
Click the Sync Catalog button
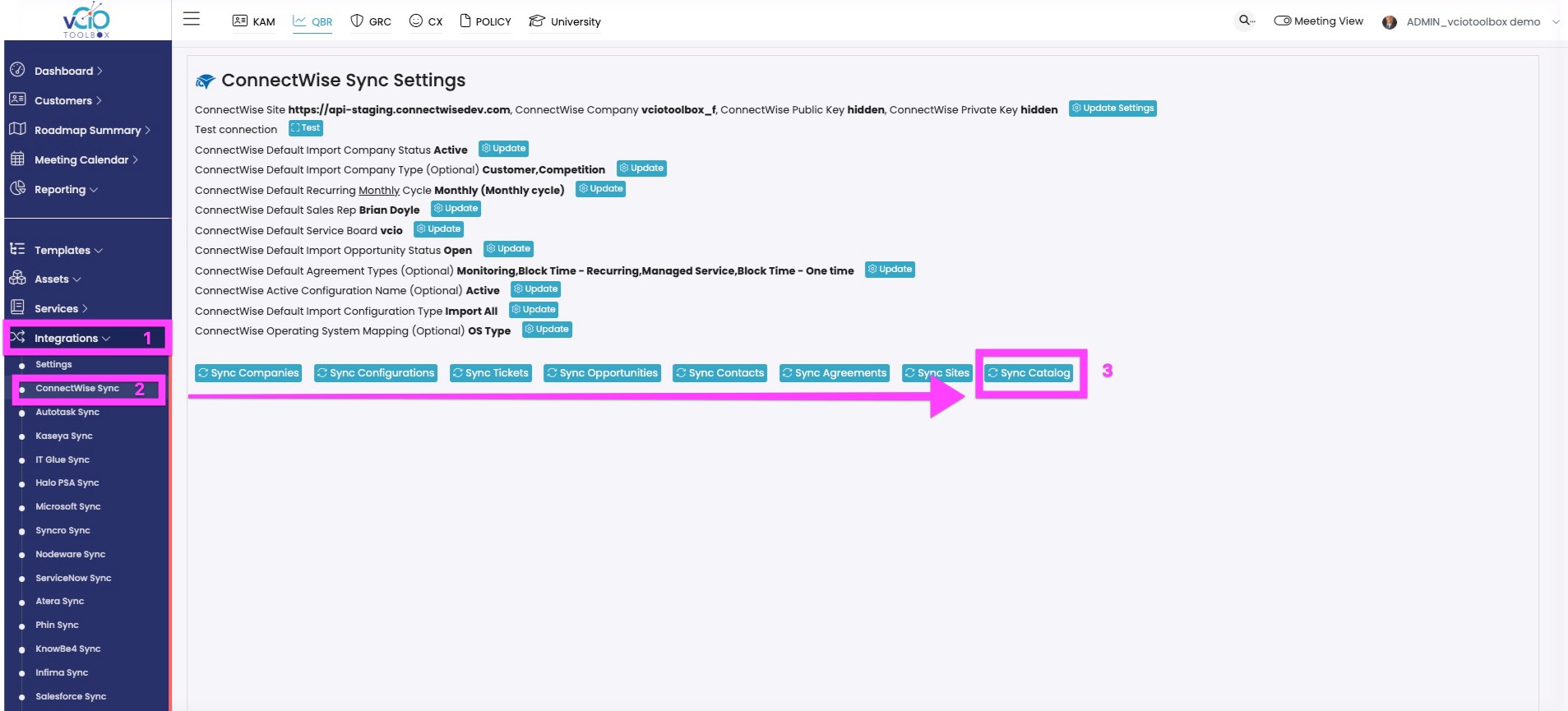1029,373
